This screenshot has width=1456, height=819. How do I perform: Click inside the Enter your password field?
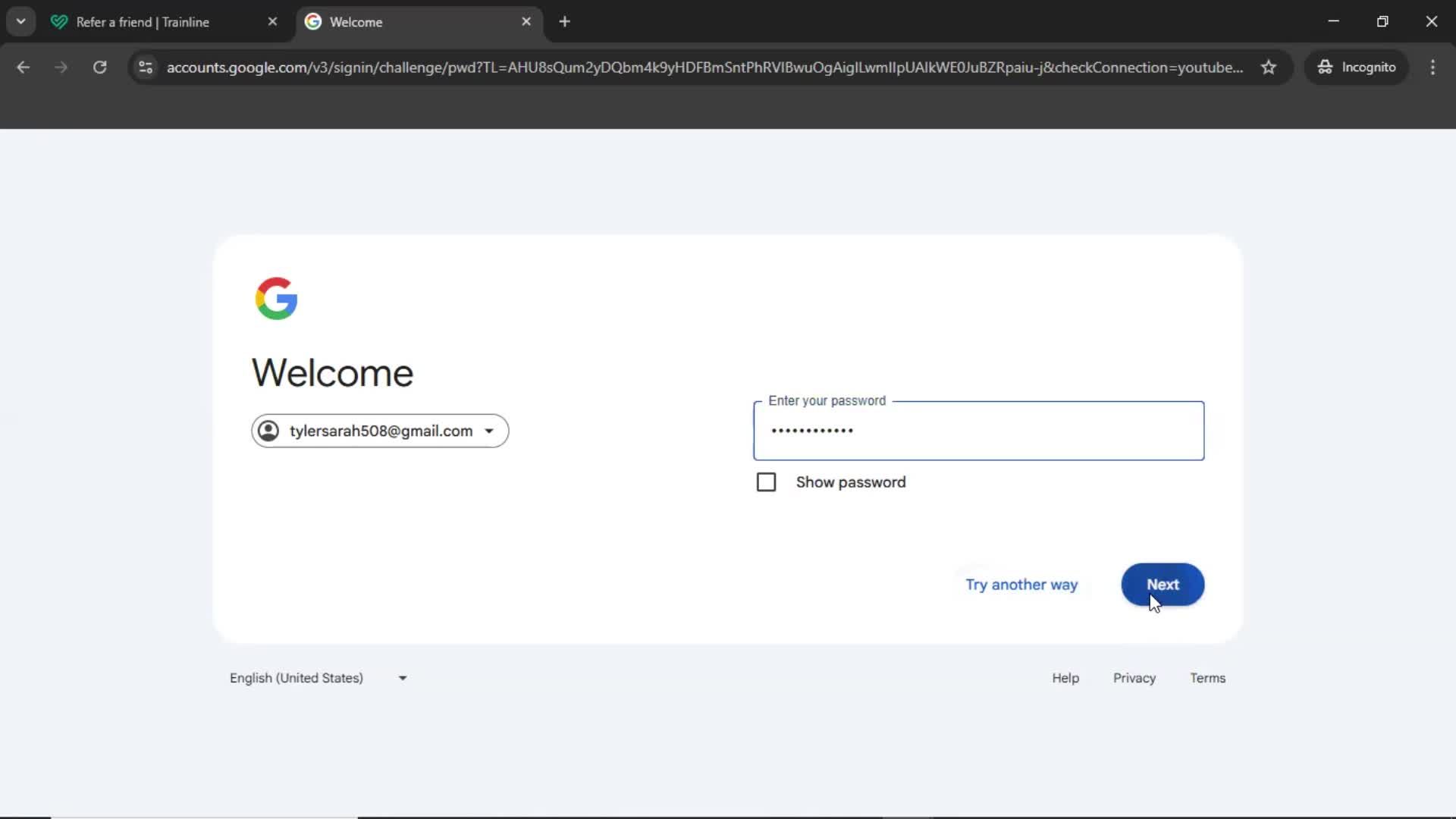point(977,431)
